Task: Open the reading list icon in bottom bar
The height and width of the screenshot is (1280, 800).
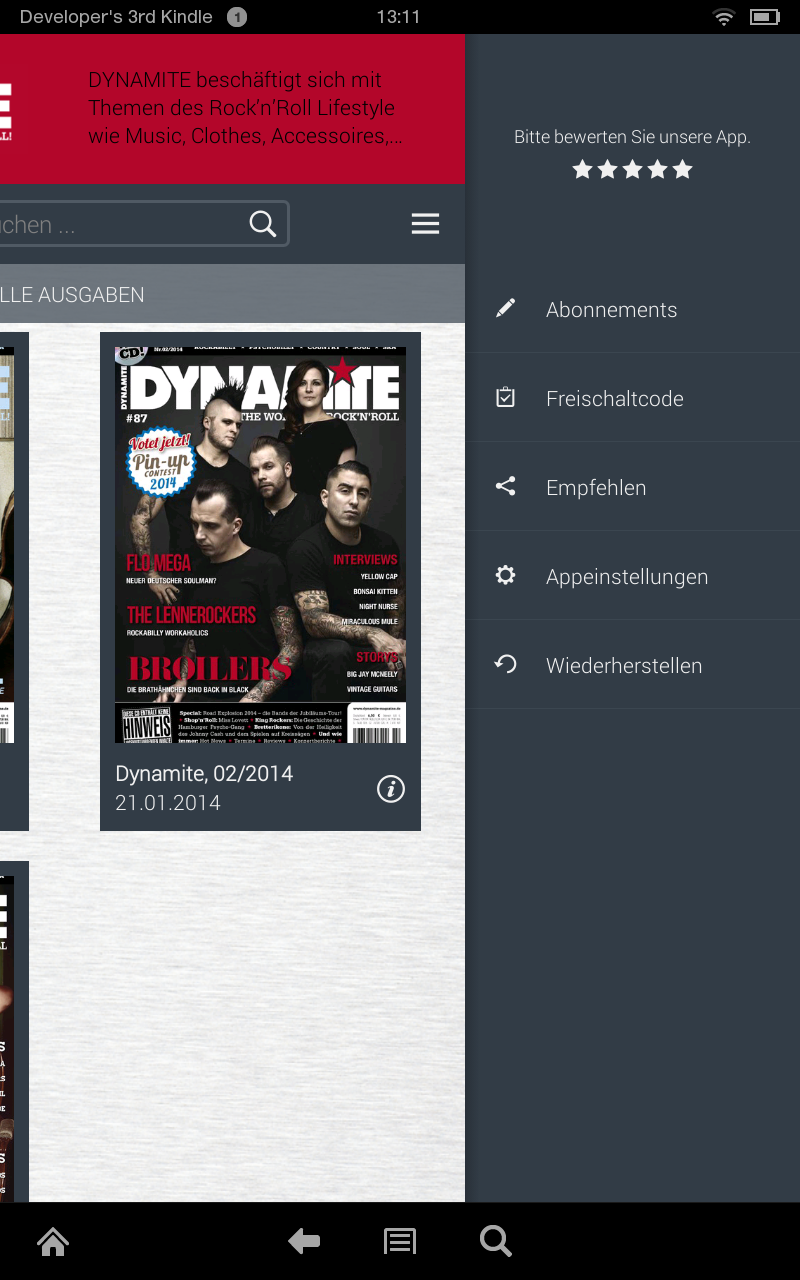Action: click(x=399, y=1241)
